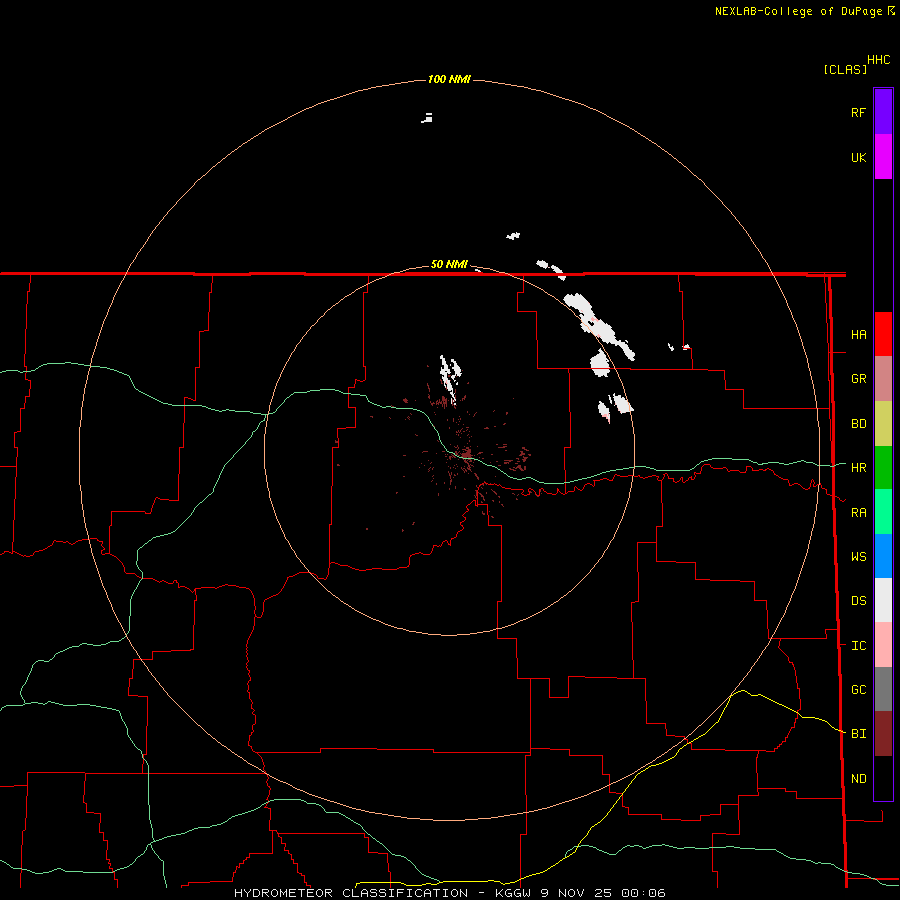Click the HR legend label

coord(858,468)
